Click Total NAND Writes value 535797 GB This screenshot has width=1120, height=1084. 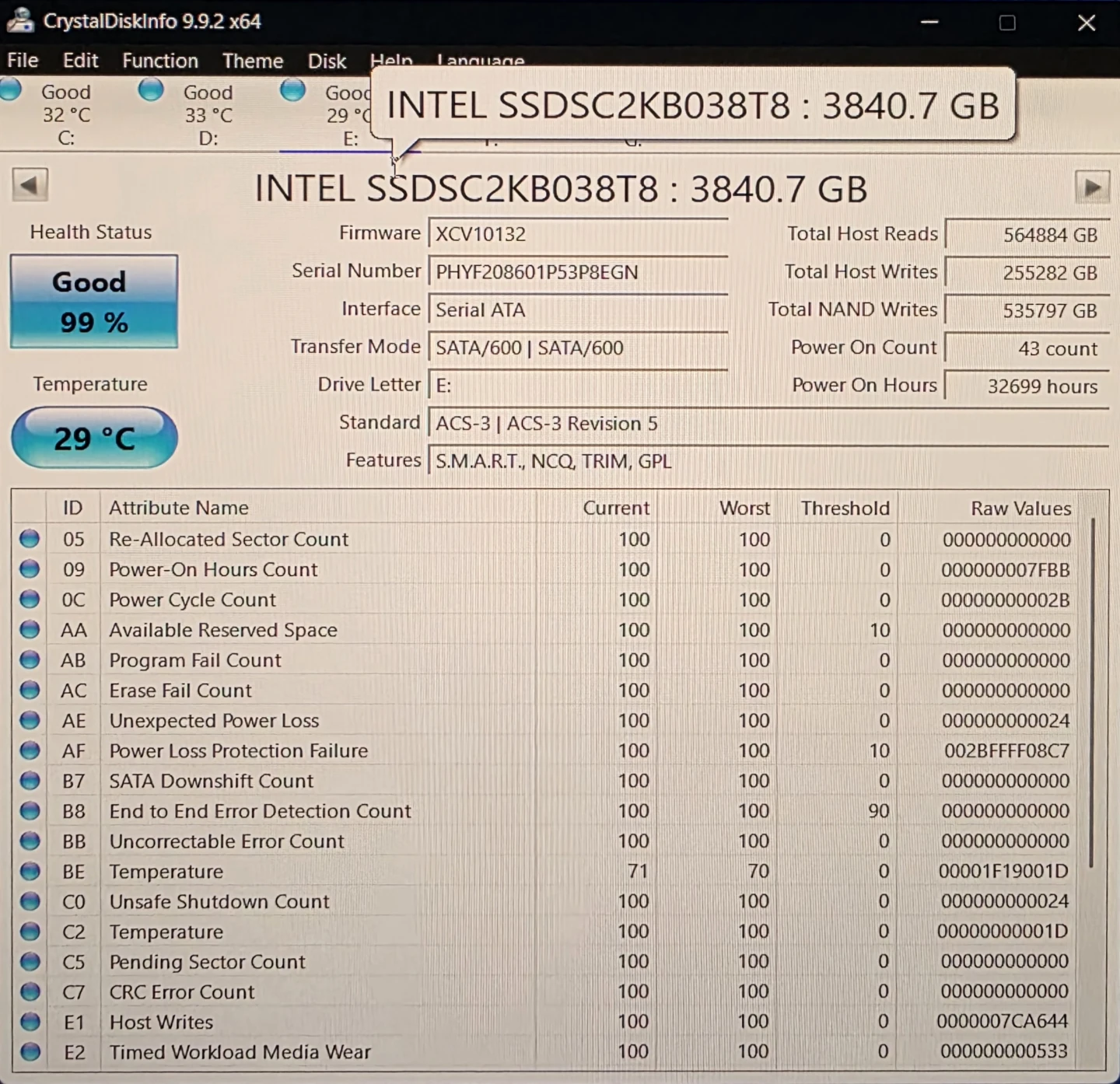[x=1027, y=310]
